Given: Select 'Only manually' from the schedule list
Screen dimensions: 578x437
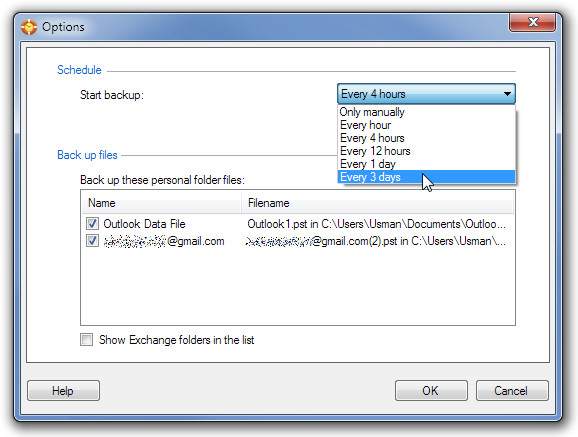Looking at the screenshot, I should pyautogui.click(x=426, y=112).
